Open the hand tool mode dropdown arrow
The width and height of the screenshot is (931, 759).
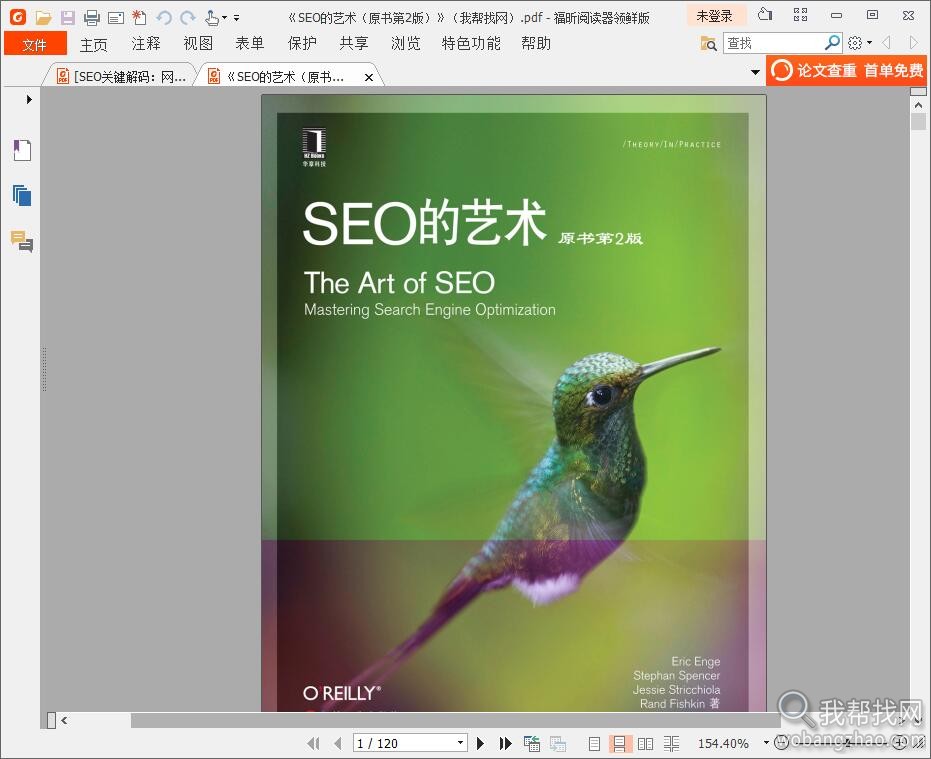(x=224, y=18)
